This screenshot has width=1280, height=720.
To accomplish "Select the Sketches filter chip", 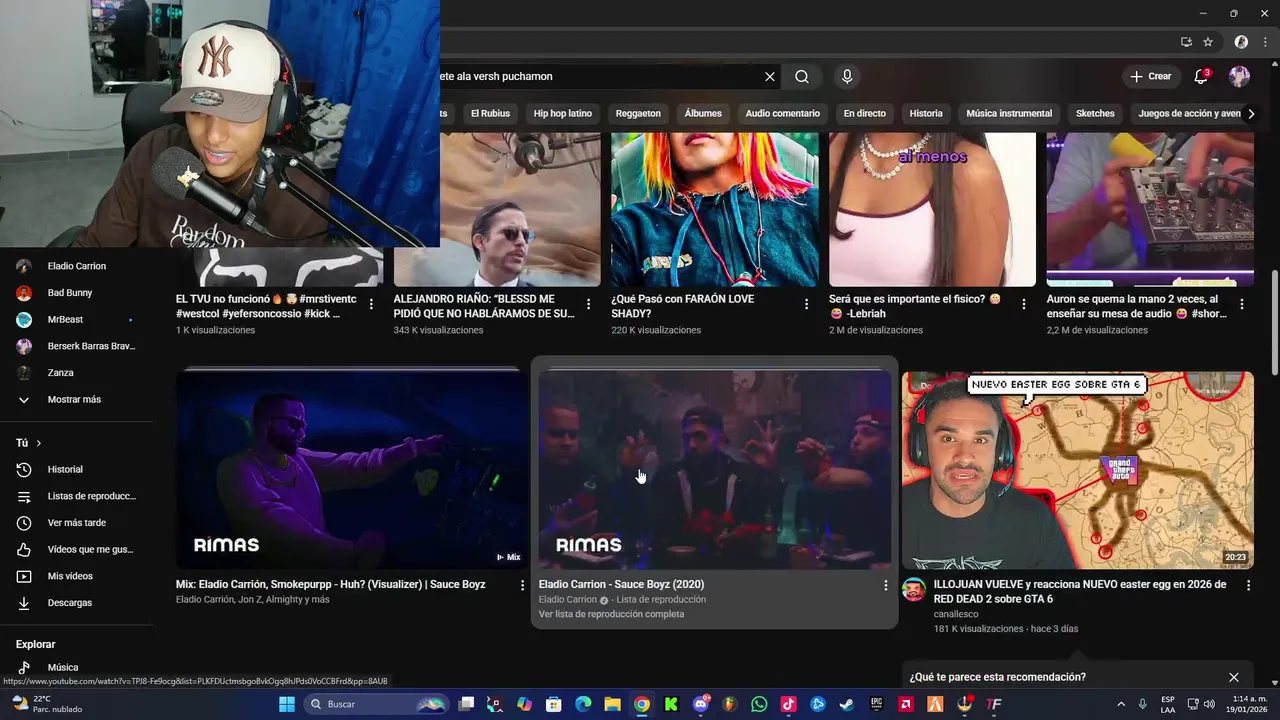I will point(1095,113).
